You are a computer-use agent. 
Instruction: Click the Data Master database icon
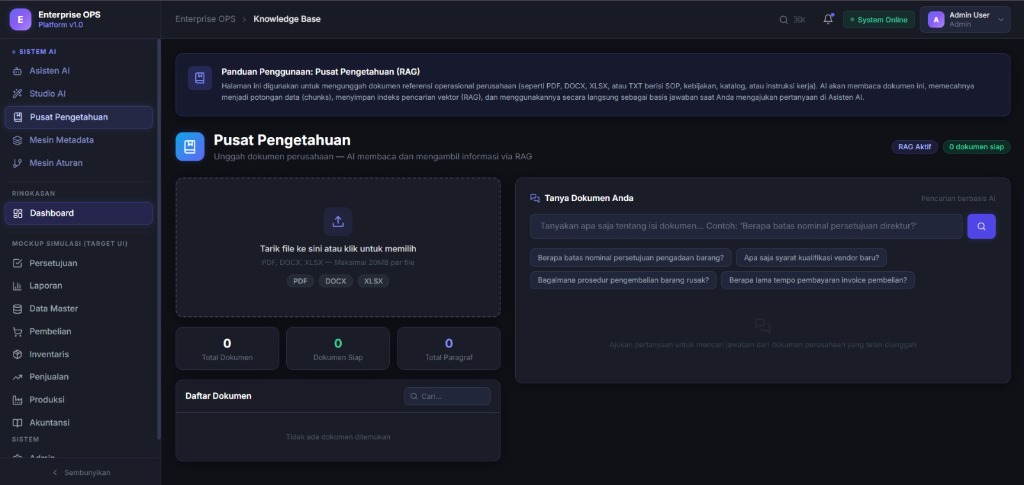point(18,309)
